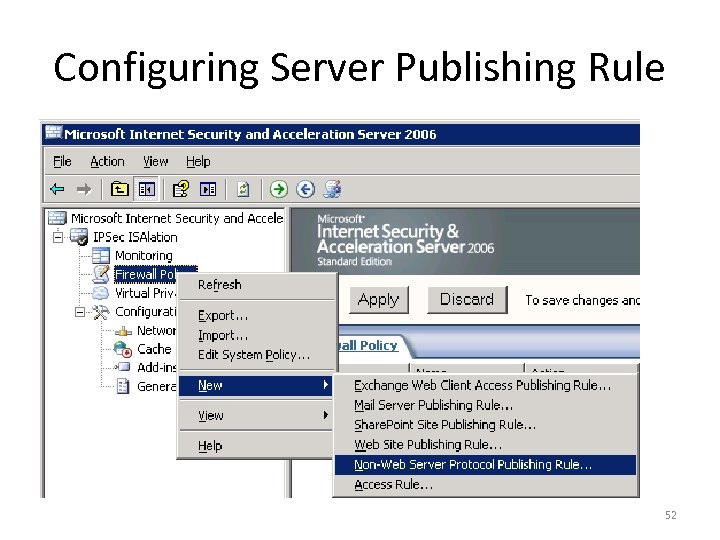720x540 pixels.
Task: Click the Apply button
Action: 378,300
